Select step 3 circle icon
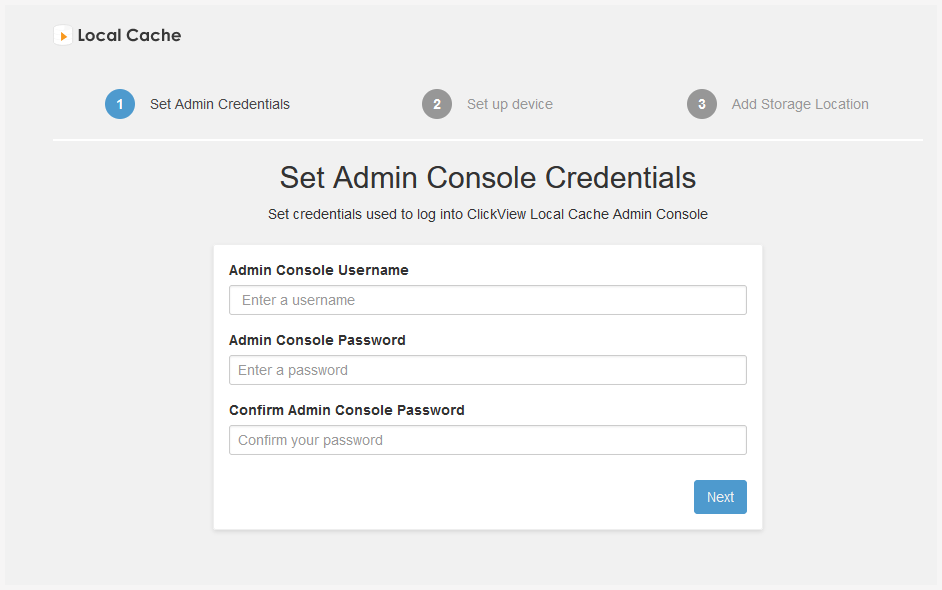This screenshot has height=590, width=942. click(x=702, y=104)
